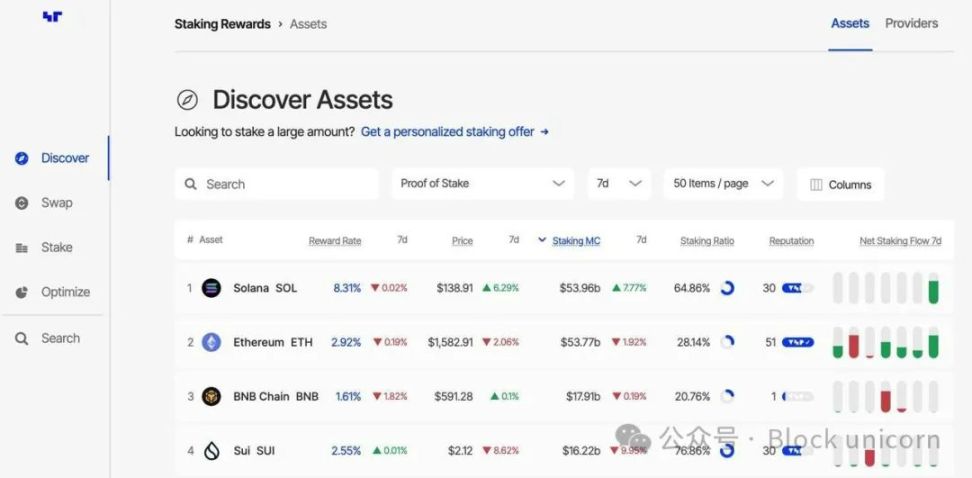972x478 pixels.
Task: Click BNB Chain's staking ratio donut icon
Action: click(x=727, y=396)
